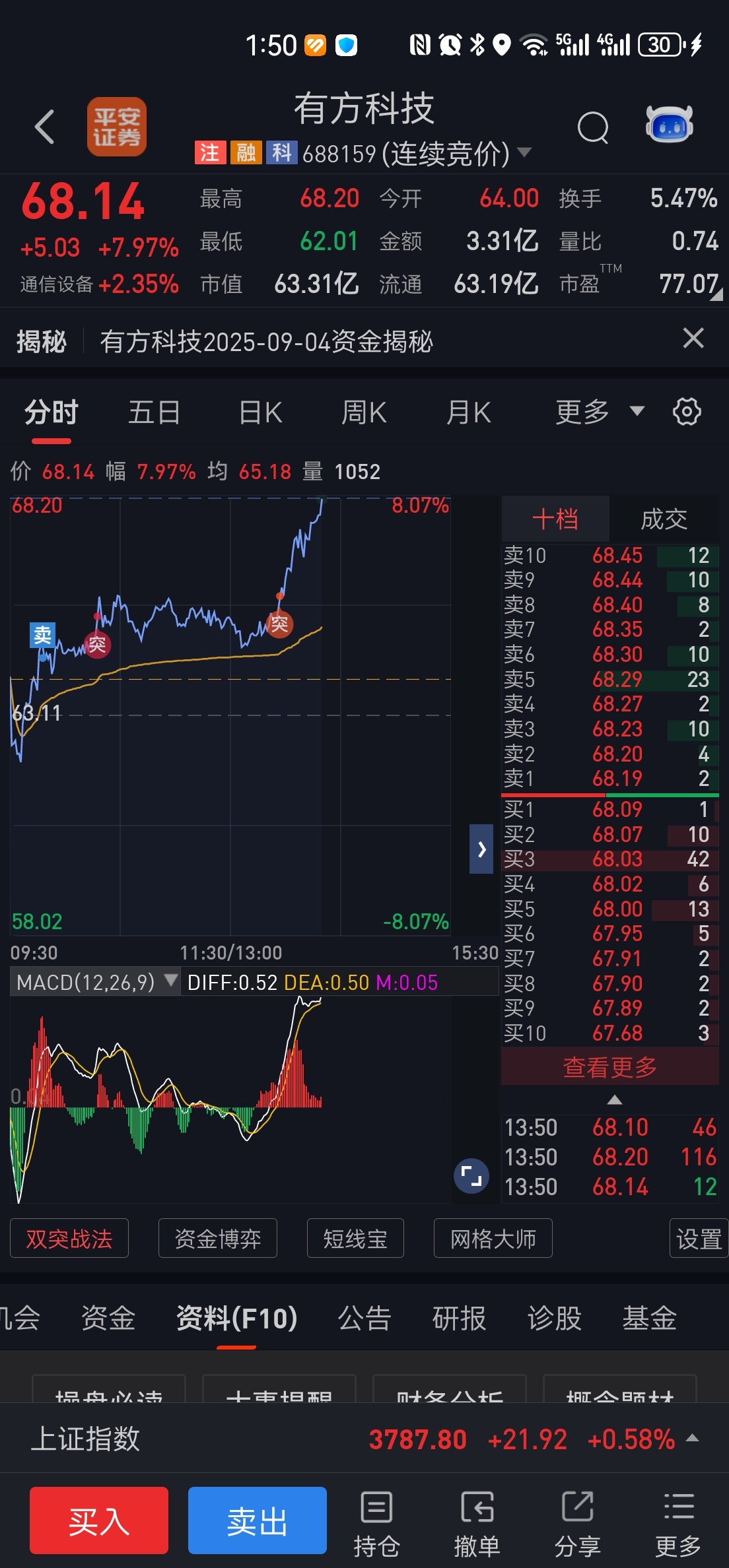Expand quote details corner triangle
This screenshot has width=729, height=1568.
click(x=716, y=294)
